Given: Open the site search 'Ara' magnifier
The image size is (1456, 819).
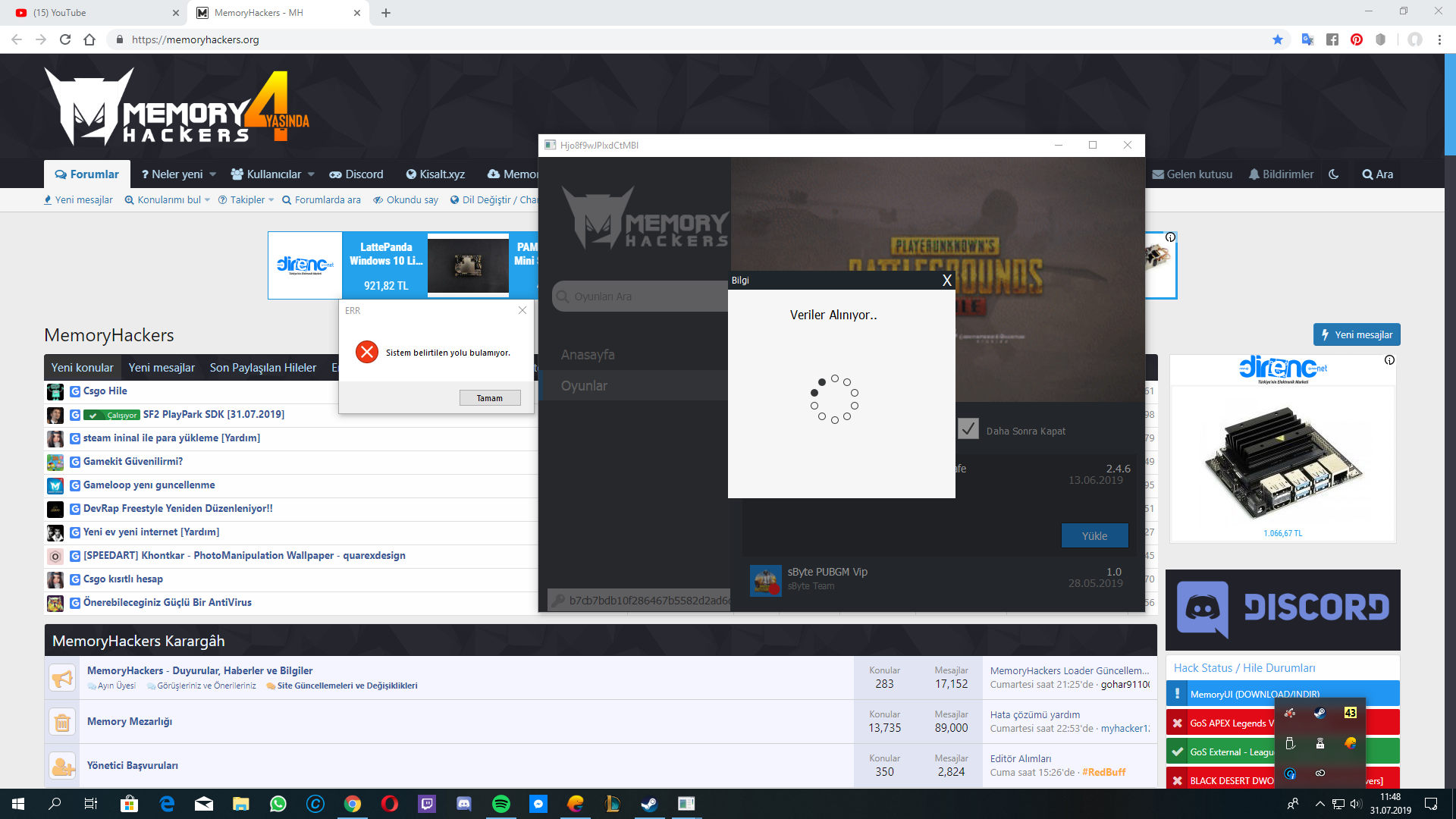Looking at the screenshot, I should click(x=1377, y=174).
